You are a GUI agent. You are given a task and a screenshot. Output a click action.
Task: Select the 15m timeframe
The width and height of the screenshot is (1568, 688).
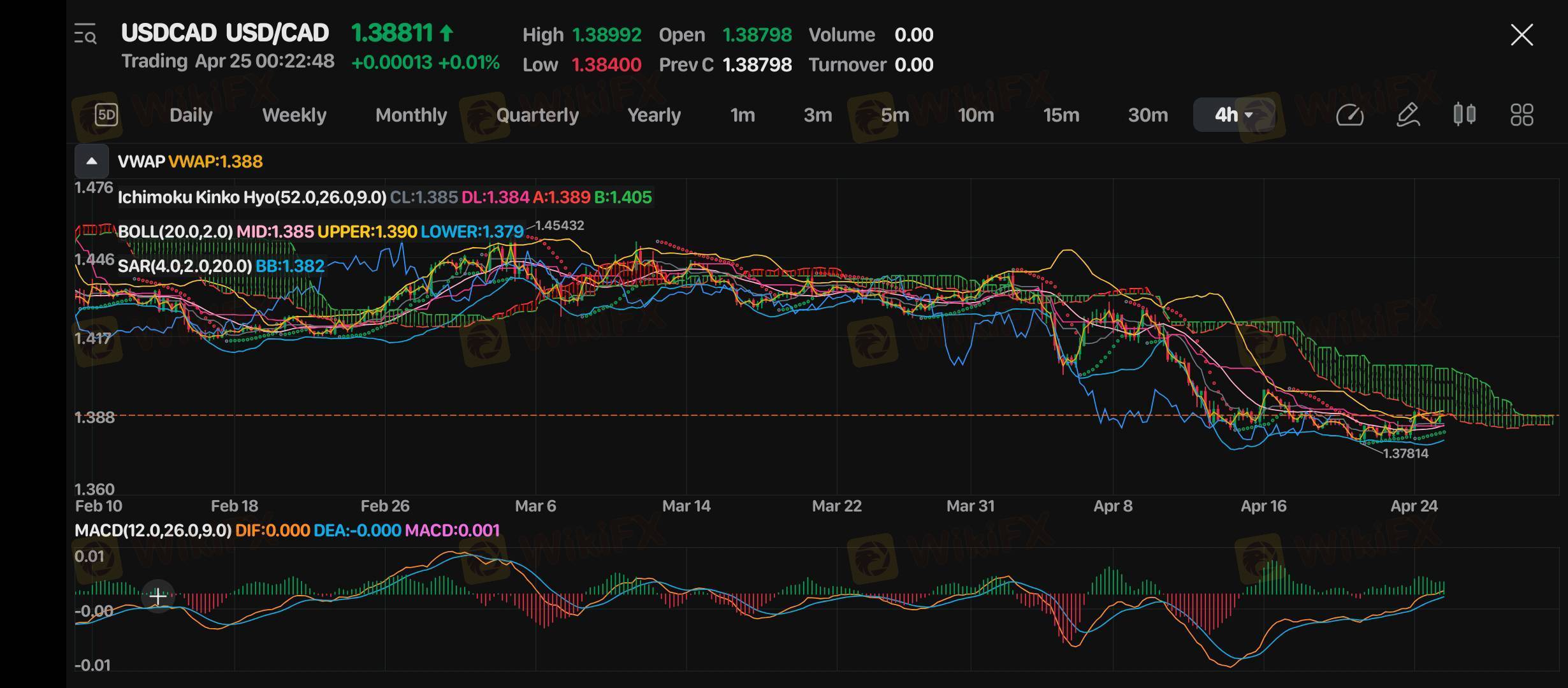[1061, 115]
